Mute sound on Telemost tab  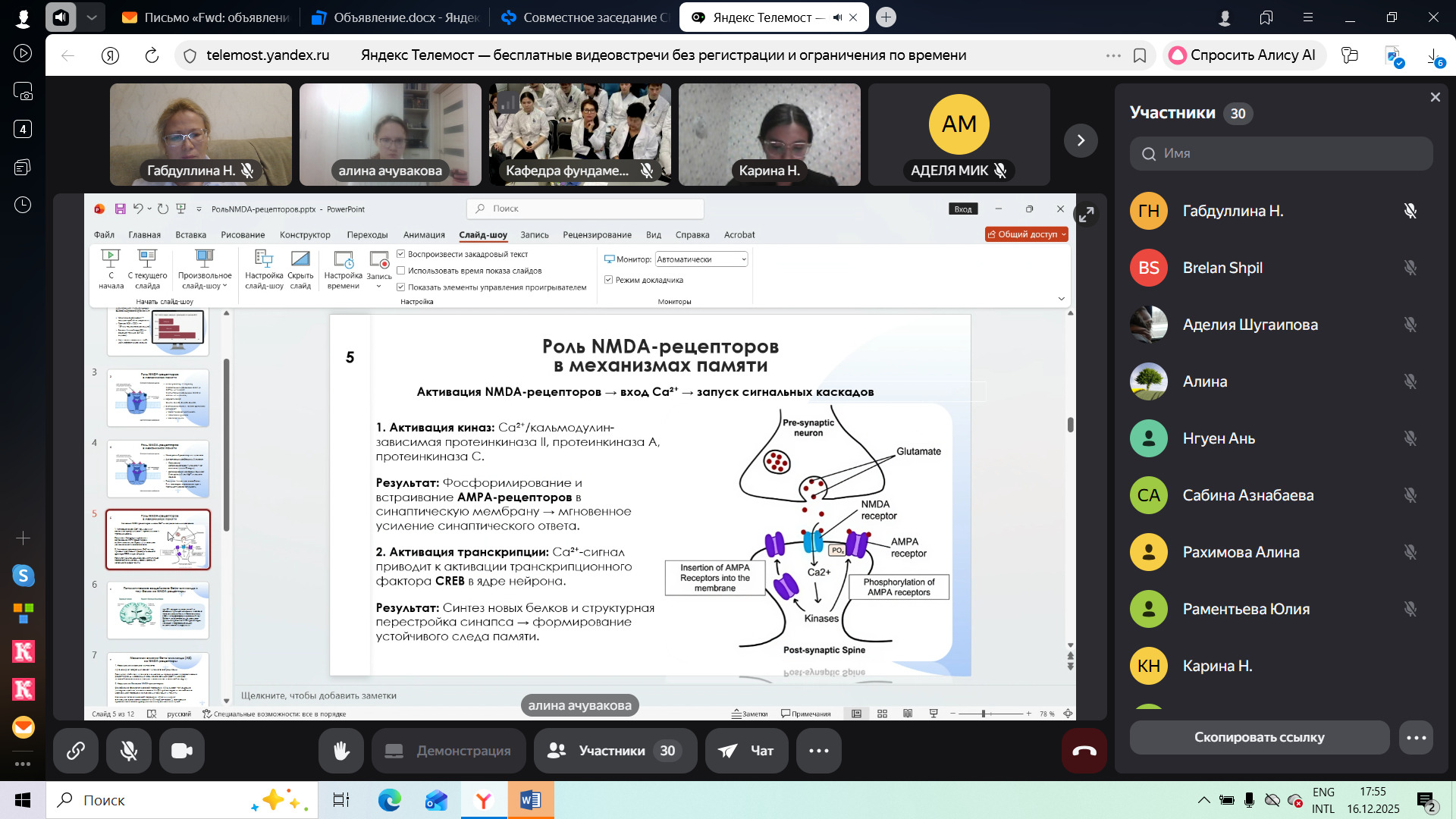837,17
